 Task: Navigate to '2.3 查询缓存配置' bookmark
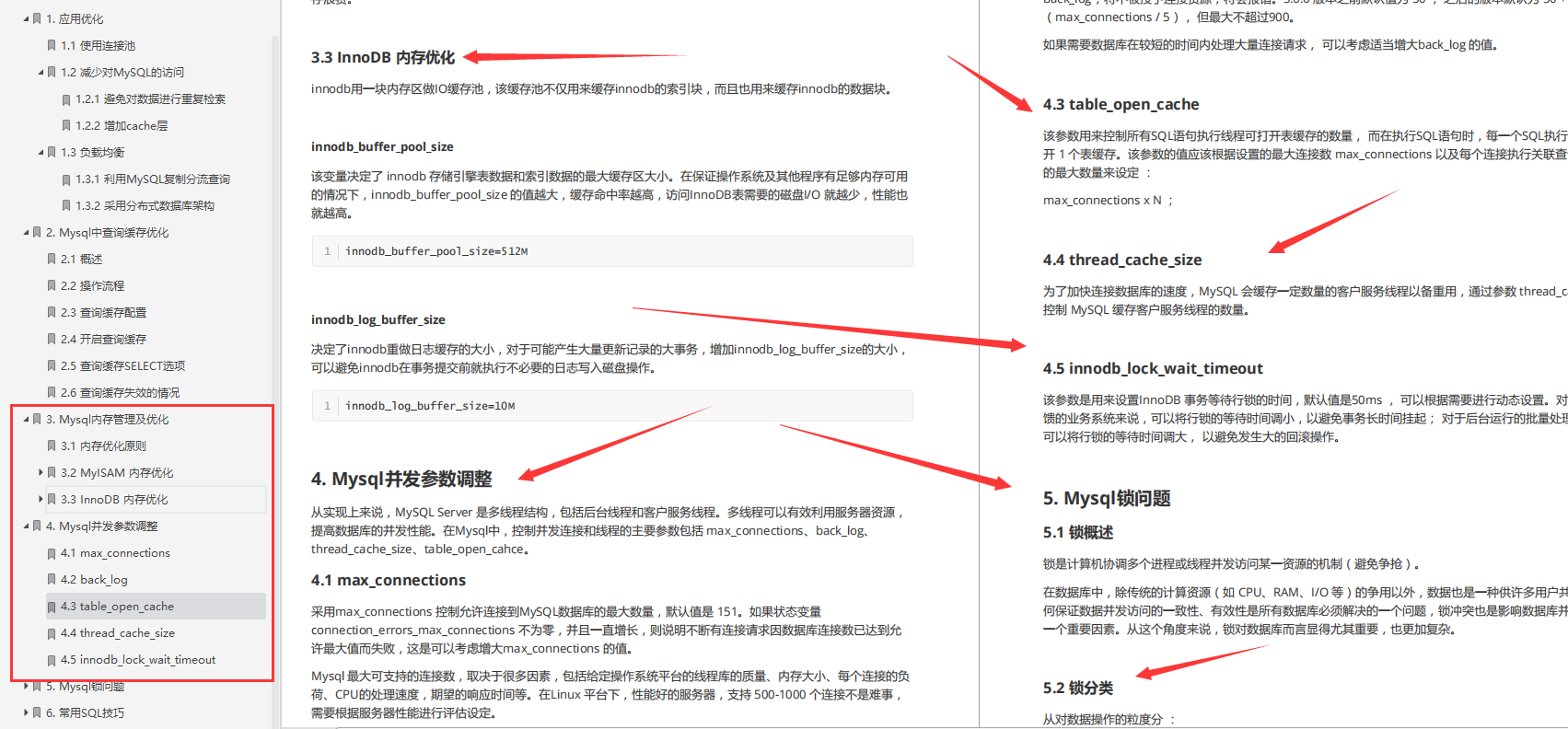[104, 312]
